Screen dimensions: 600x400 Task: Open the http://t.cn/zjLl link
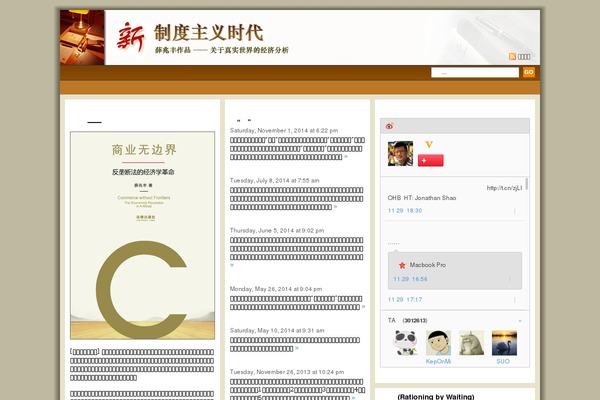click(504, 188)
